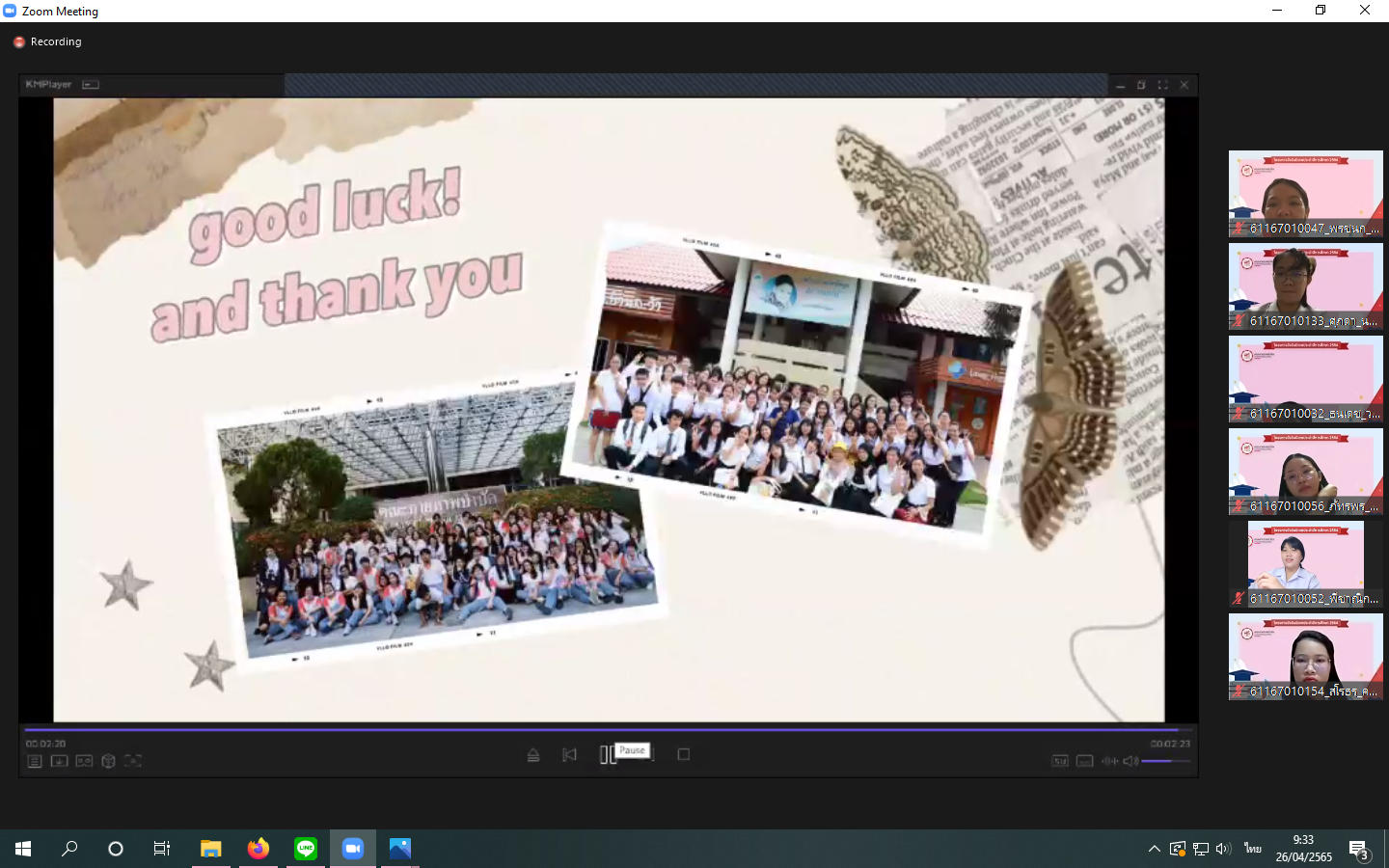Mute the KMPlayer speaker icon

pyautogui.click(x=1130, y=761)
